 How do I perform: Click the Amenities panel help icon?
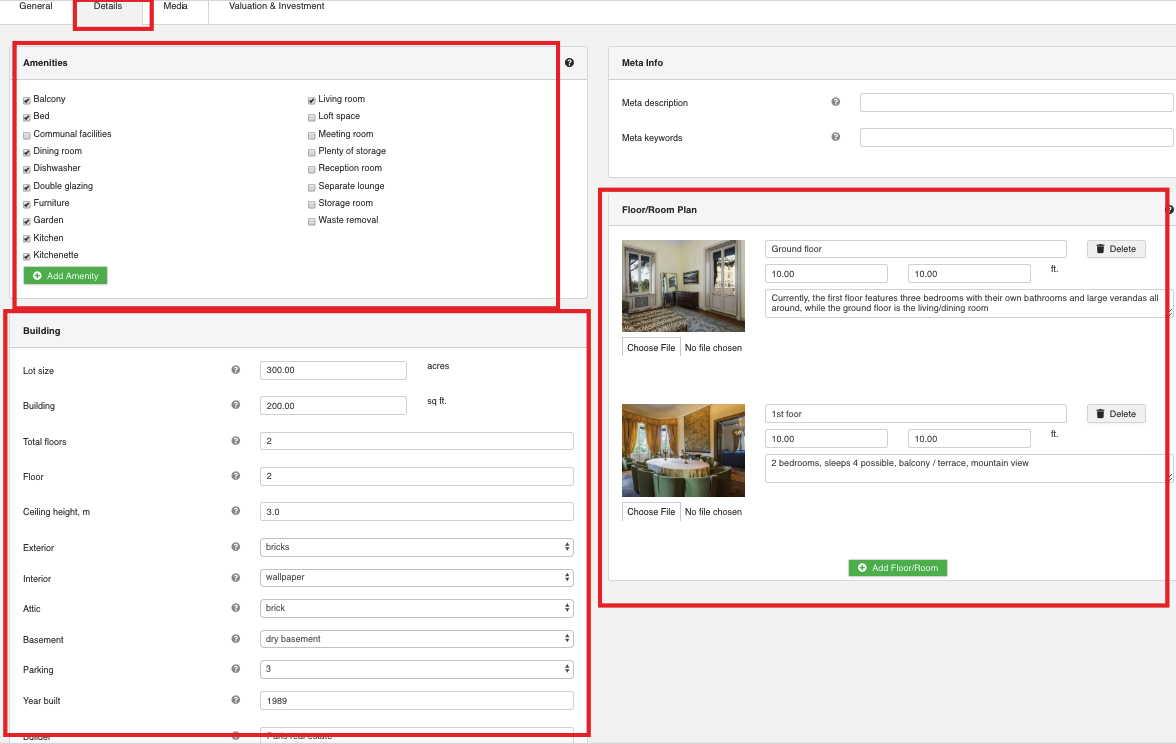569,63
